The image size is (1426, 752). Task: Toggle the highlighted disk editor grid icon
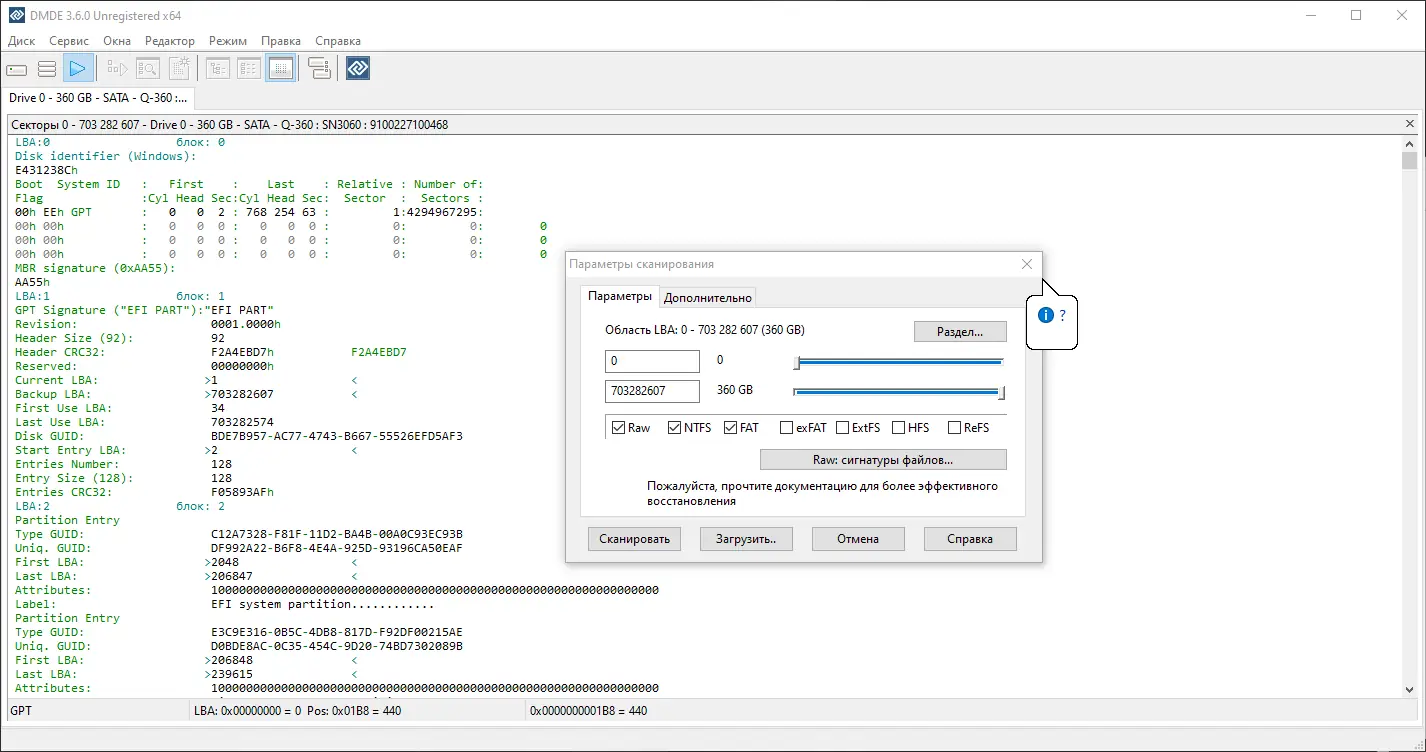pyautogui.click(x=281, y=69)
